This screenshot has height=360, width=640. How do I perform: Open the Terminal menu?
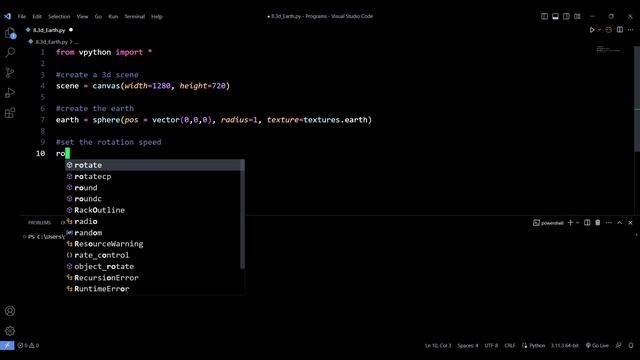[x=135, y=17]
